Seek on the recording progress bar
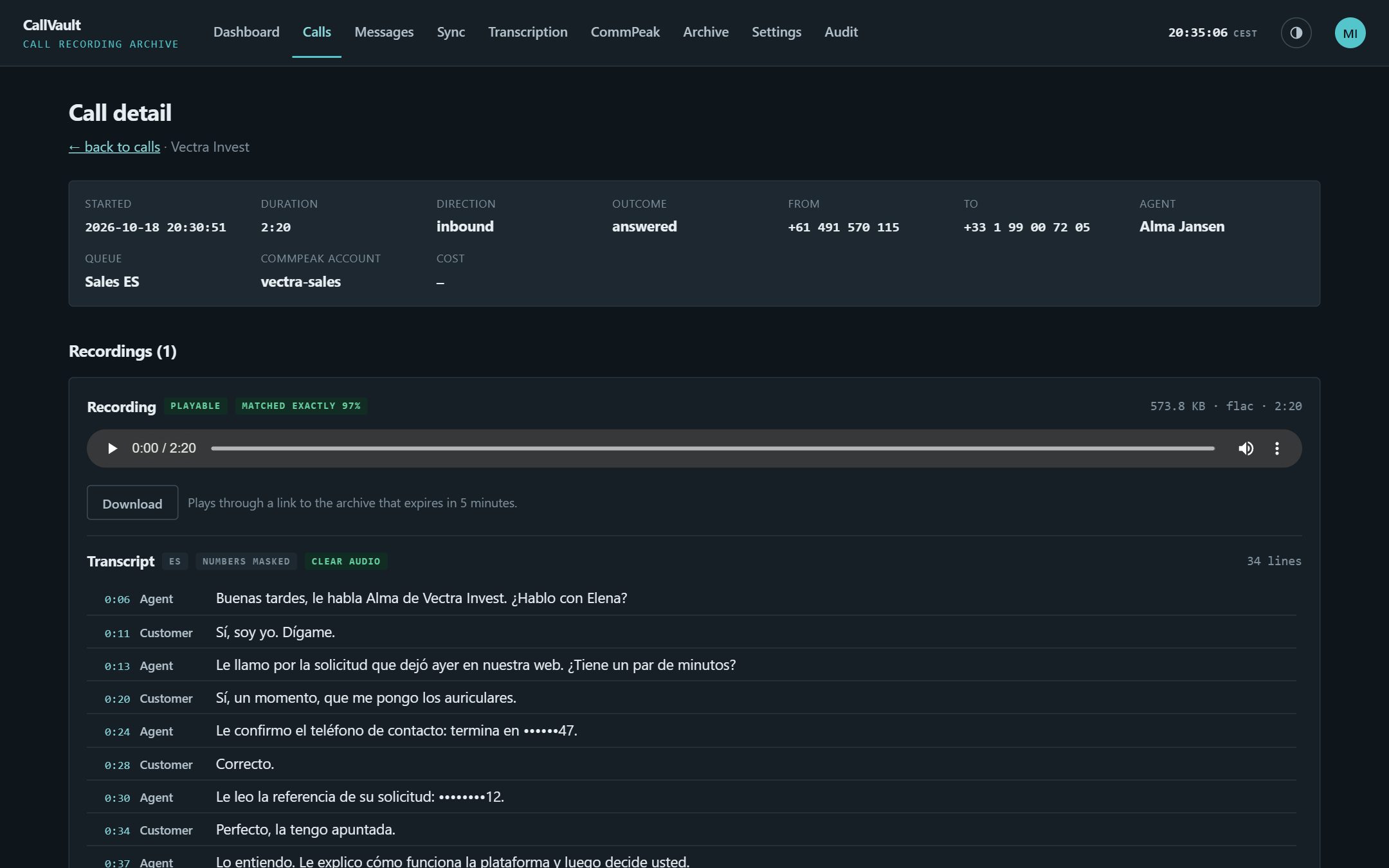 coord(713,448)
